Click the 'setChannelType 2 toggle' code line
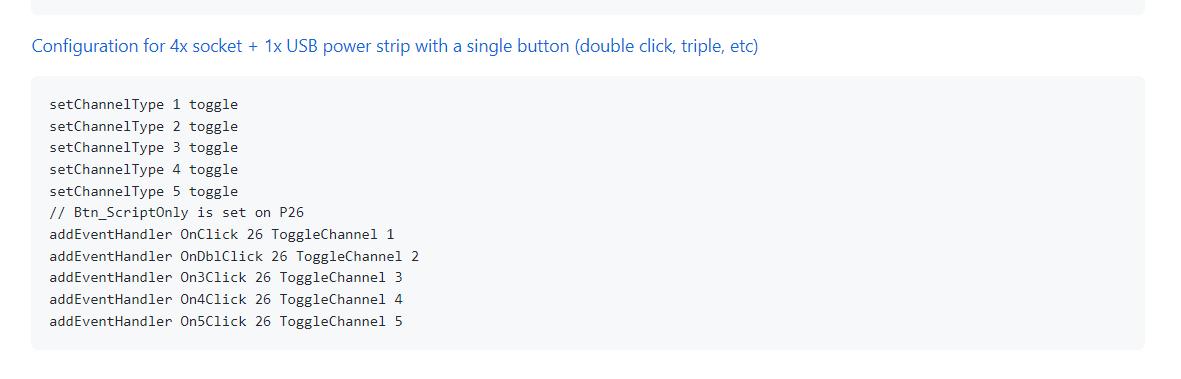The width and height of the screenshot is (1181, 379). click(x=143, y=127)
